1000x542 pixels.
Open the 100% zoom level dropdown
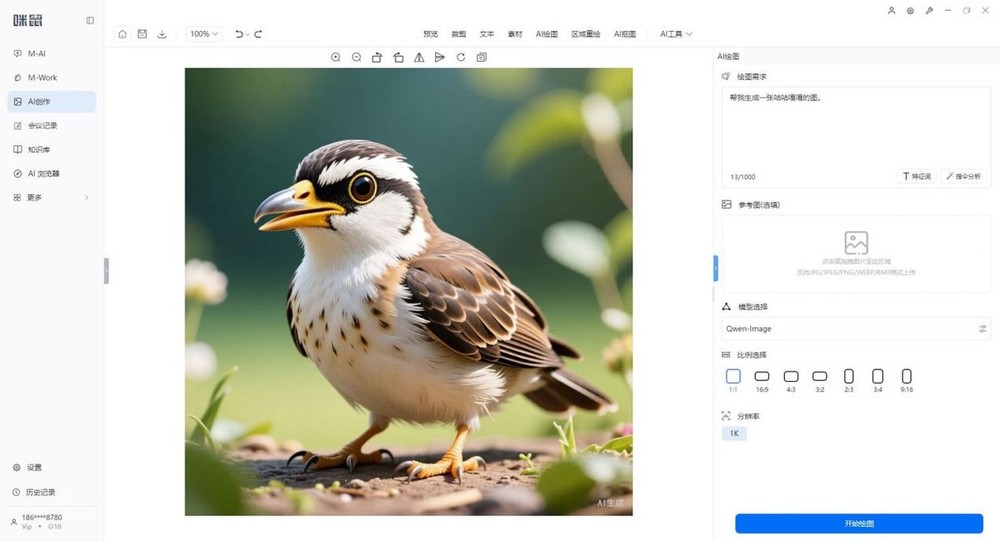pyautogui.click(x=204, y=34)
